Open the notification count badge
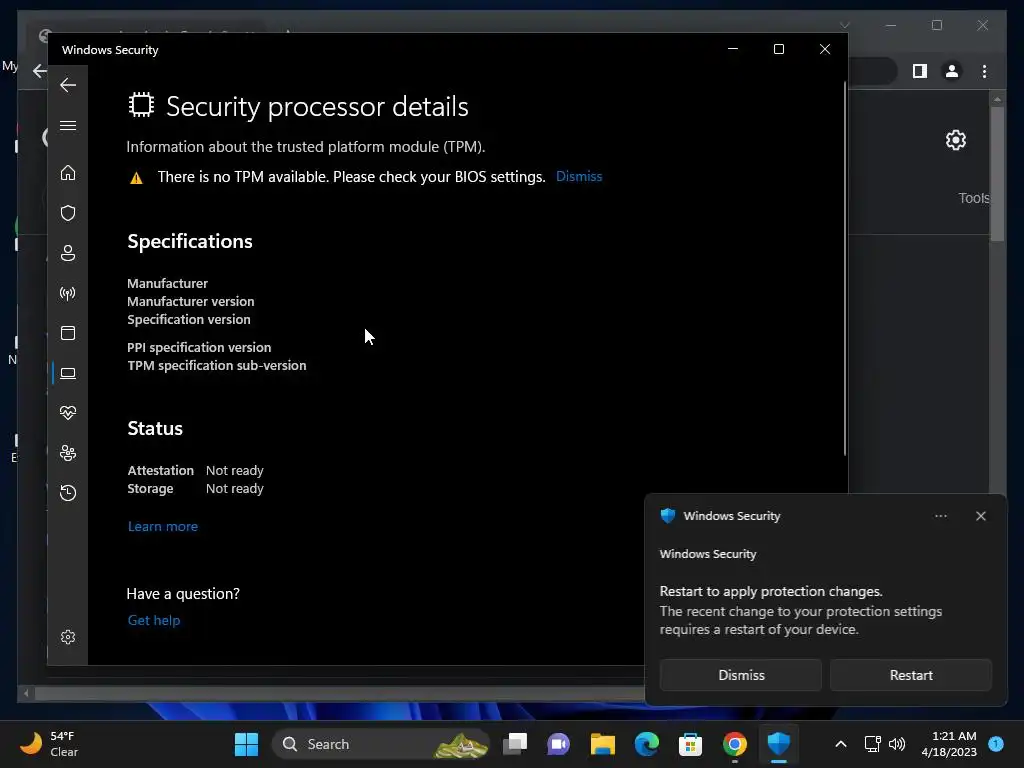The width and height of the screenshot is (1024, 768). click(x=996, y=743)
